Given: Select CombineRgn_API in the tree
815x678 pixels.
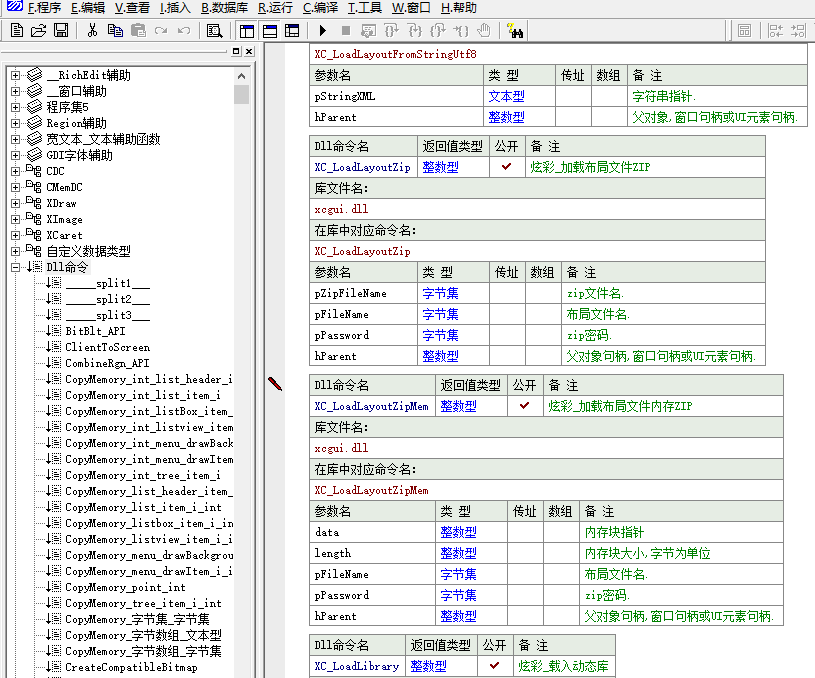Looking at the screenshot, I should point(107,363).
